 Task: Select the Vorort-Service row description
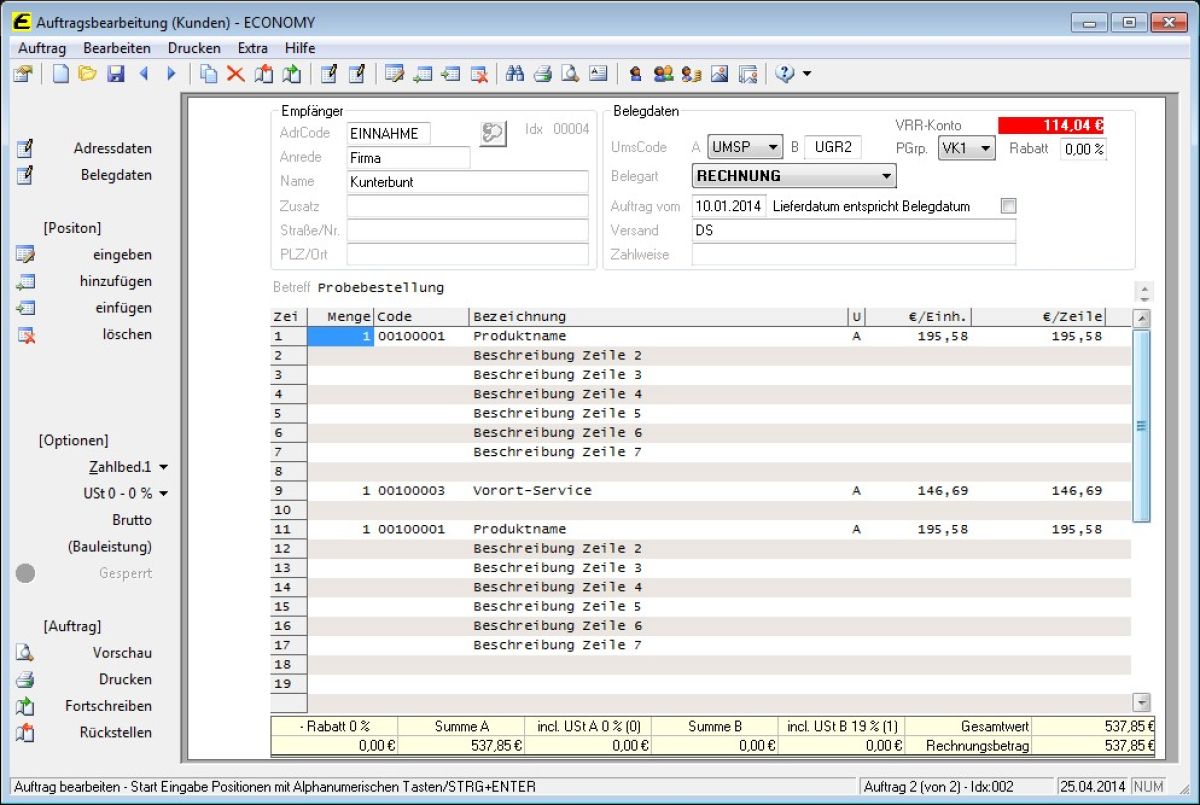(532, 491)
